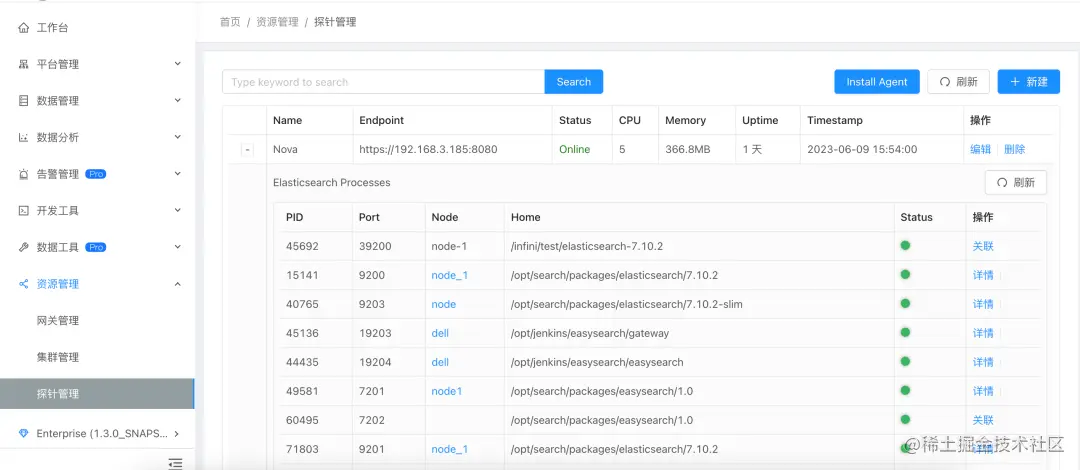The height and width of the screenshot is (470, 1080).
Task: Open the dell link on port 19203
Action: pyautogui.click(x=440, y=333)
